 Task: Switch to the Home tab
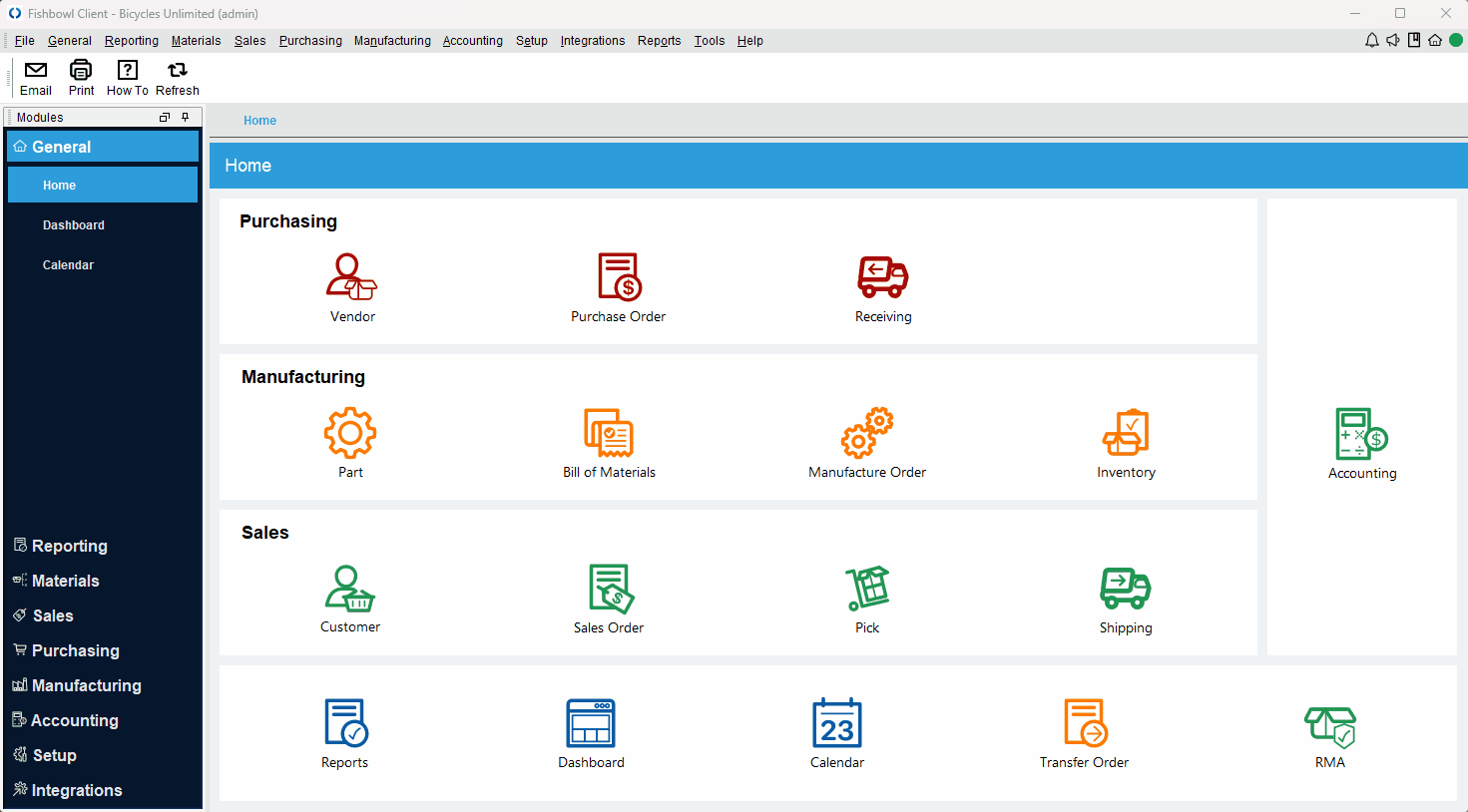pyautogui.click(x=260, y=121)
